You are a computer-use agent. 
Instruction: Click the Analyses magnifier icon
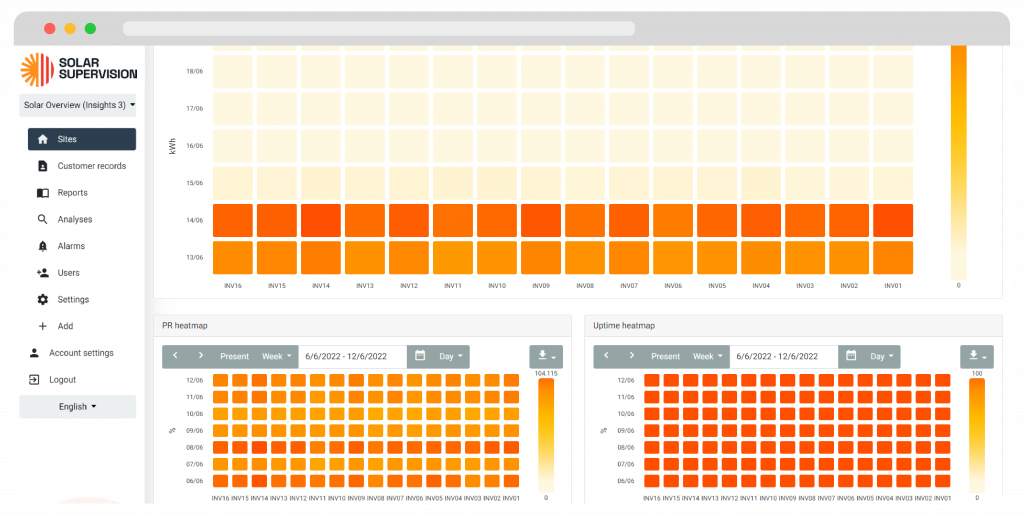coord(42,219)
